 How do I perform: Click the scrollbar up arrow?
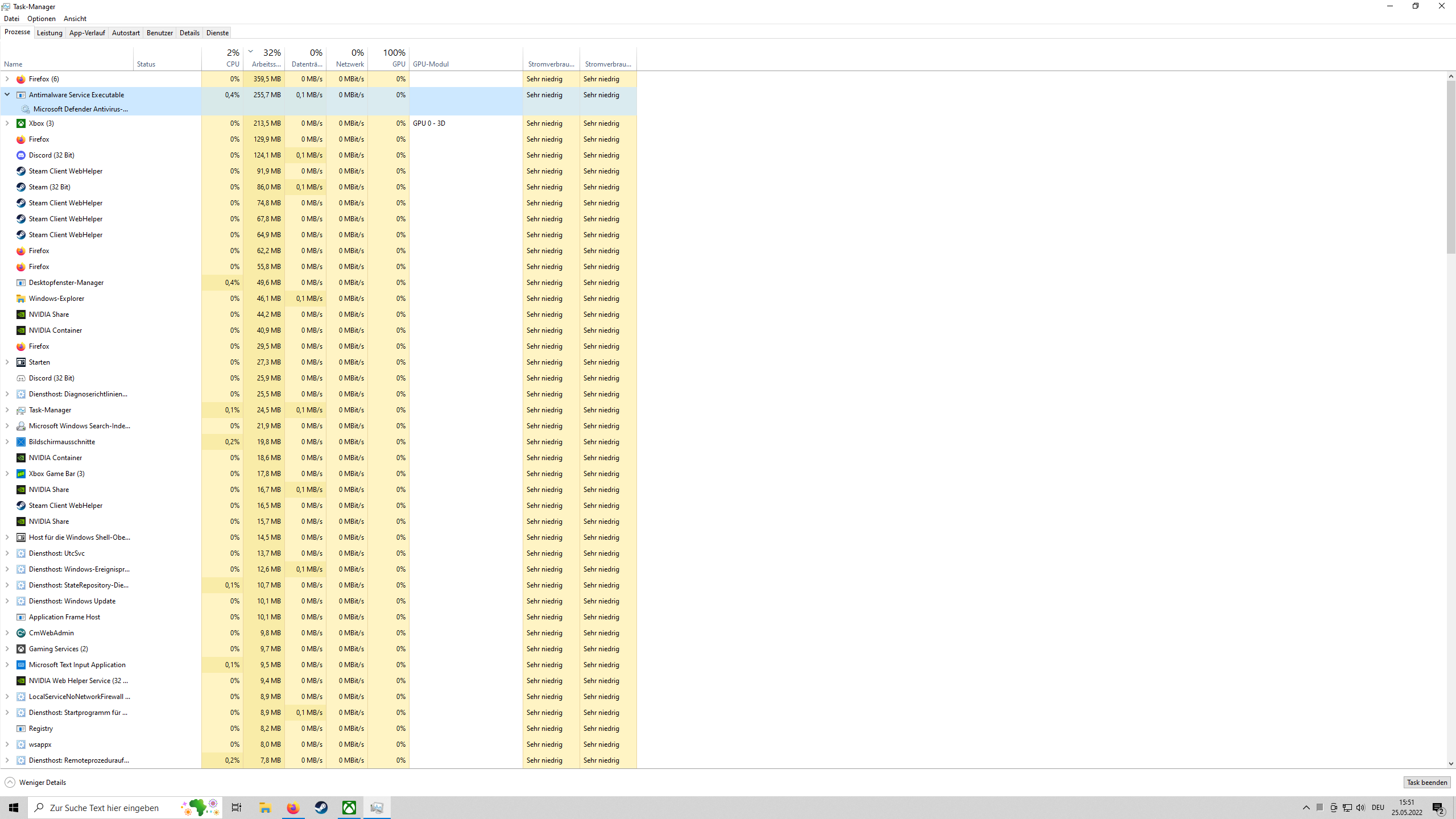coord(1451,76)
